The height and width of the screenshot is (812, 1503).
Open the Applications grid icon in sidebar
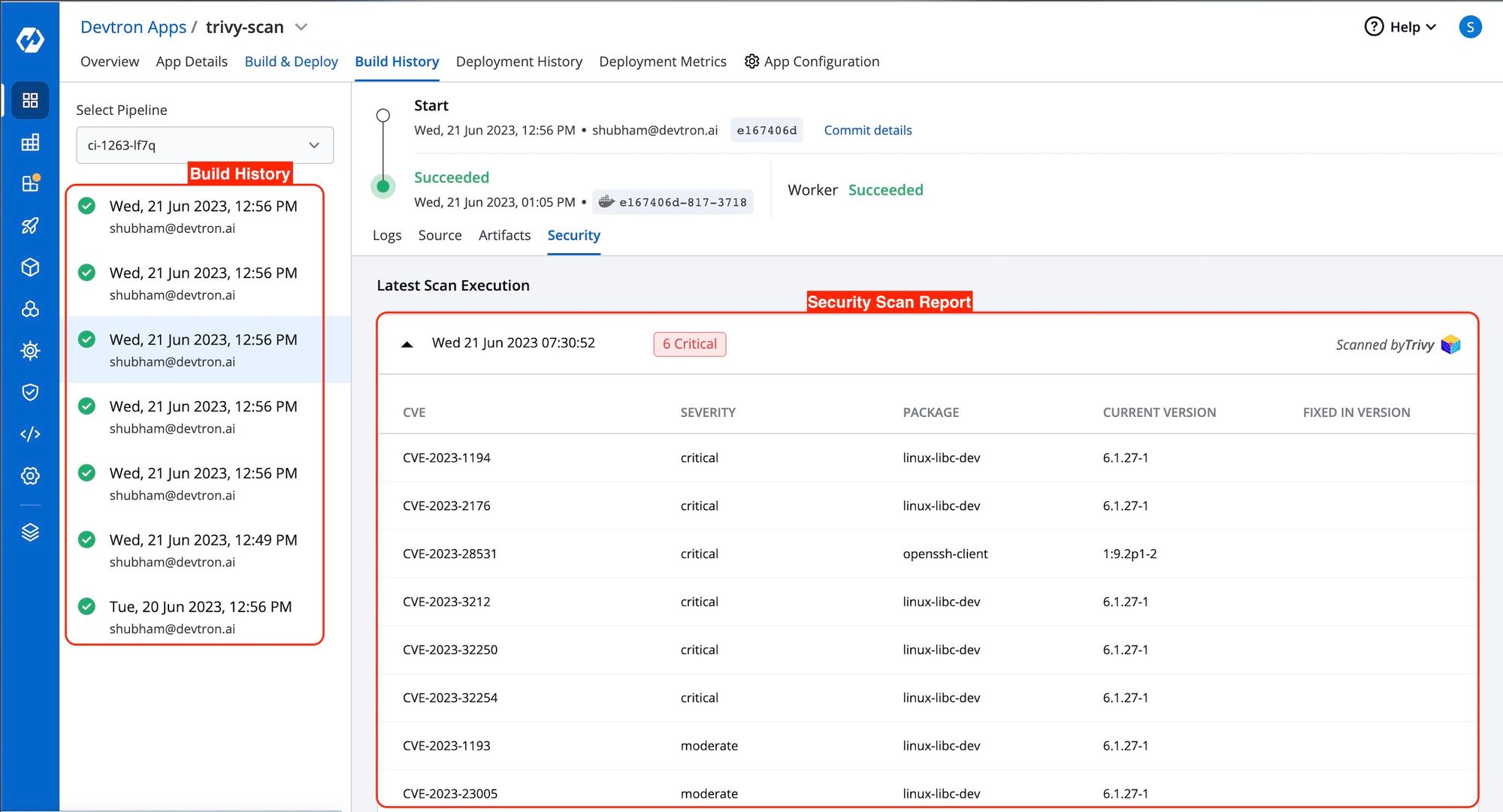[30, 101]
